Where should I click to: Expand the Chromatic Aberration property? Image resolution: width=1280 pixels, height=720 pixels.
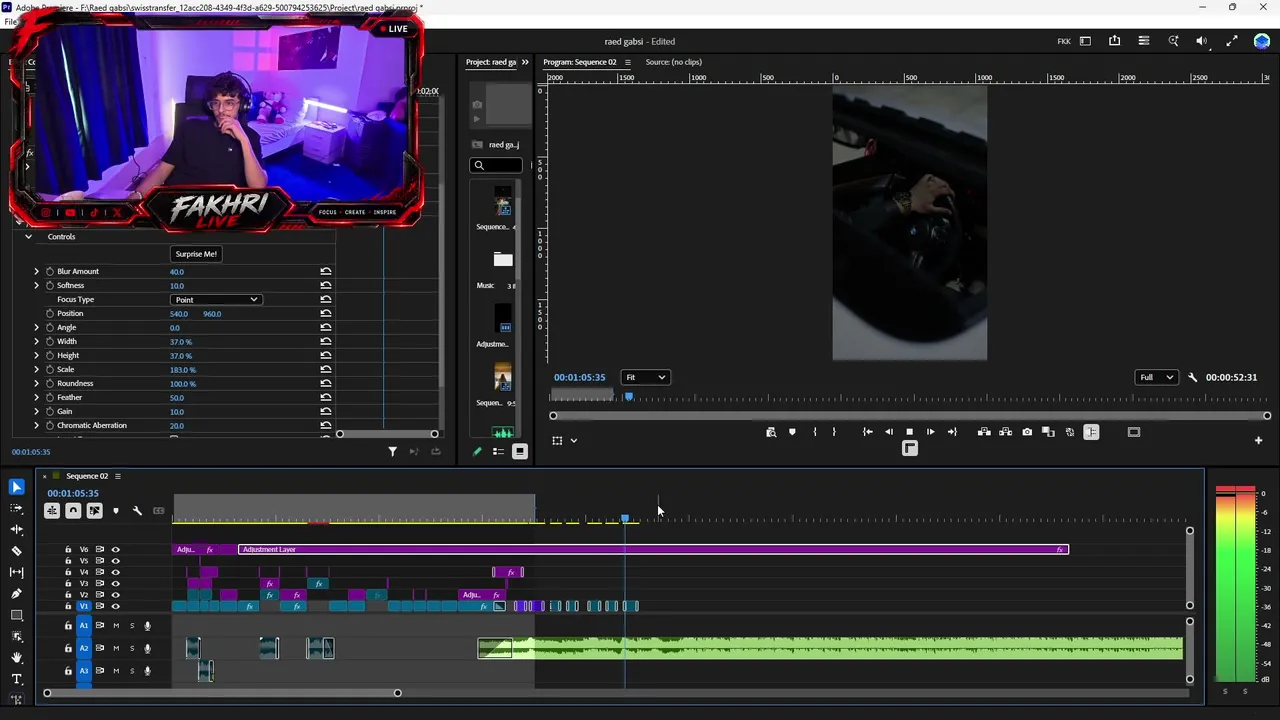(36, 425)
